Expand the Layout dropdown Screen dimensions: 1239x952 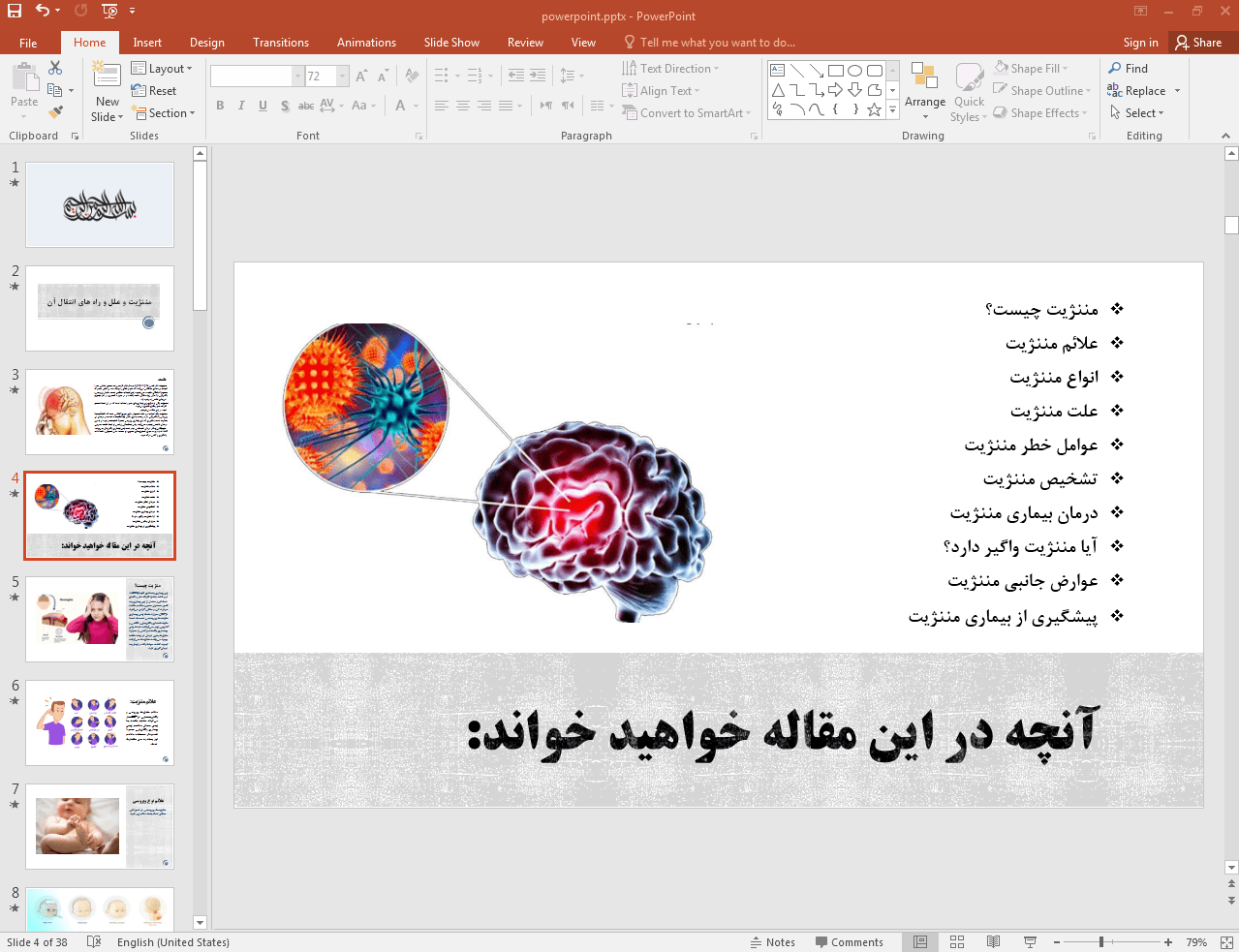point(162,69)
